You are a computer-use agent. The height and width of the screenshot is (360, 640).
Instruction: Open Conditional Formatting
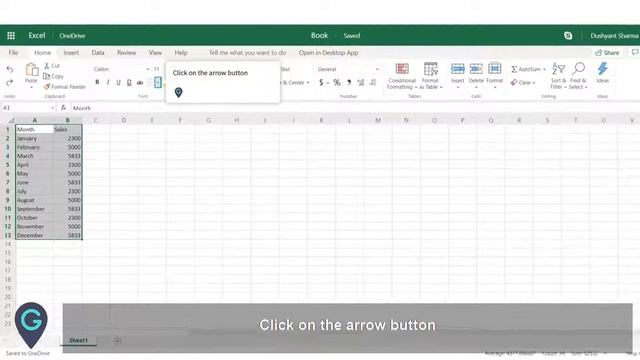pos(402,76)
